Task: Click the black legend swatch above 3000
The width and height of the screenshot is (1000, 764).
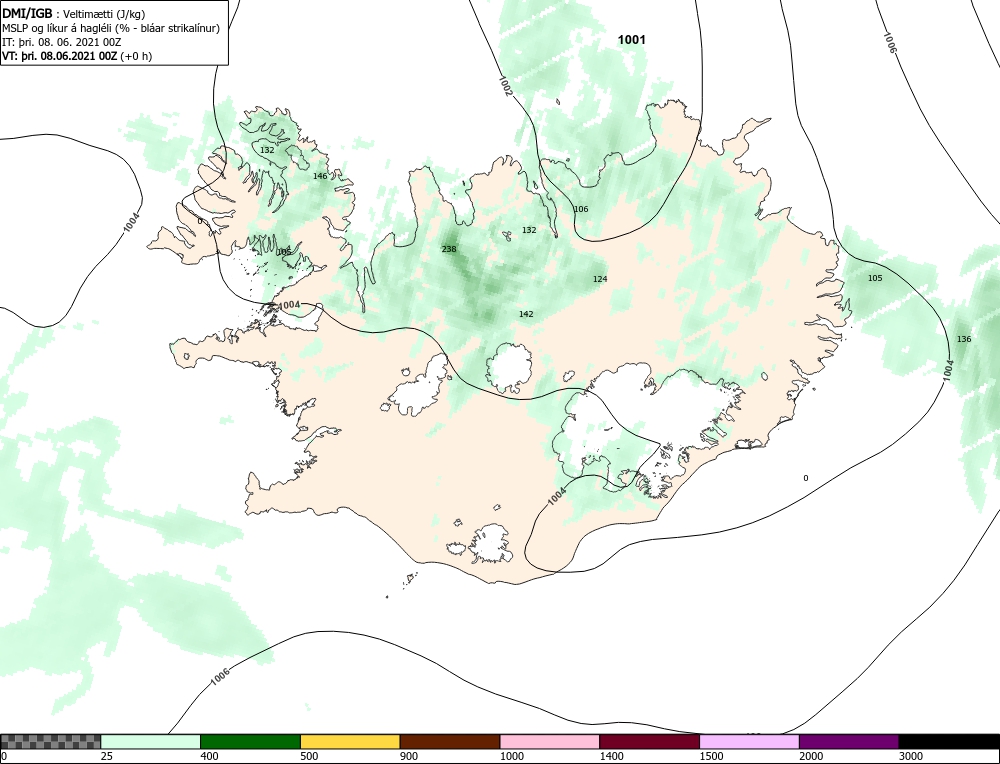Action: click(949, 742)
